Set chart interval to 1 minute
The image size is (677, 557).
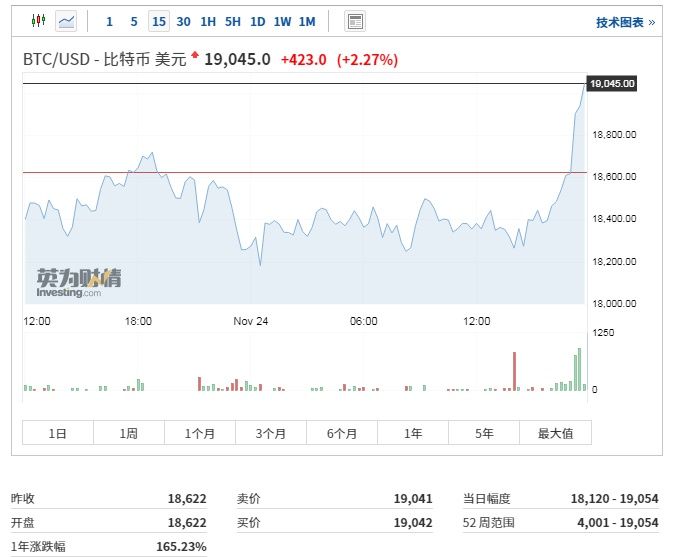(109, 21)
